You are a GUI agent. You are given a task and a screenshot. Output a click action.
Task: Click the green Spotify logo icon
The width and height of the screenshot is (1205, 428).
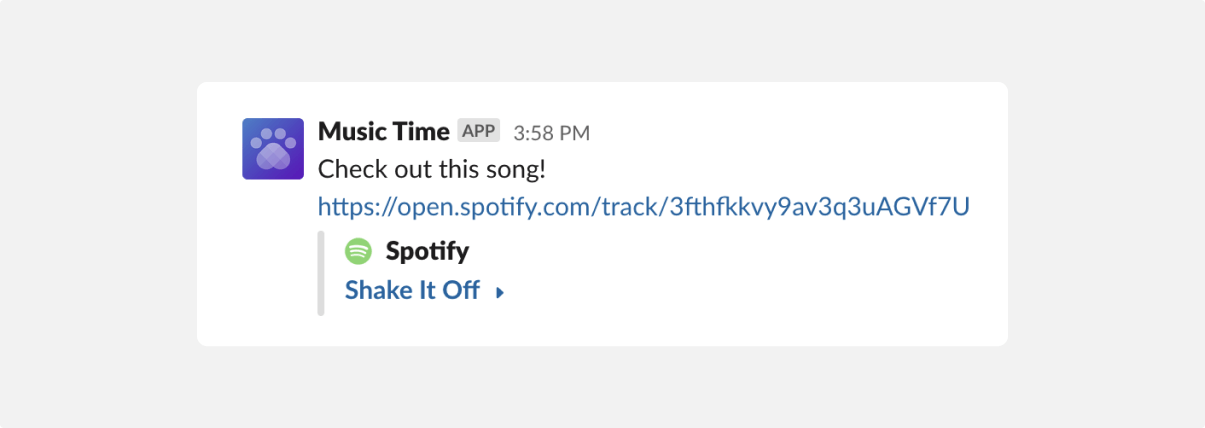(x=358, y=251)
